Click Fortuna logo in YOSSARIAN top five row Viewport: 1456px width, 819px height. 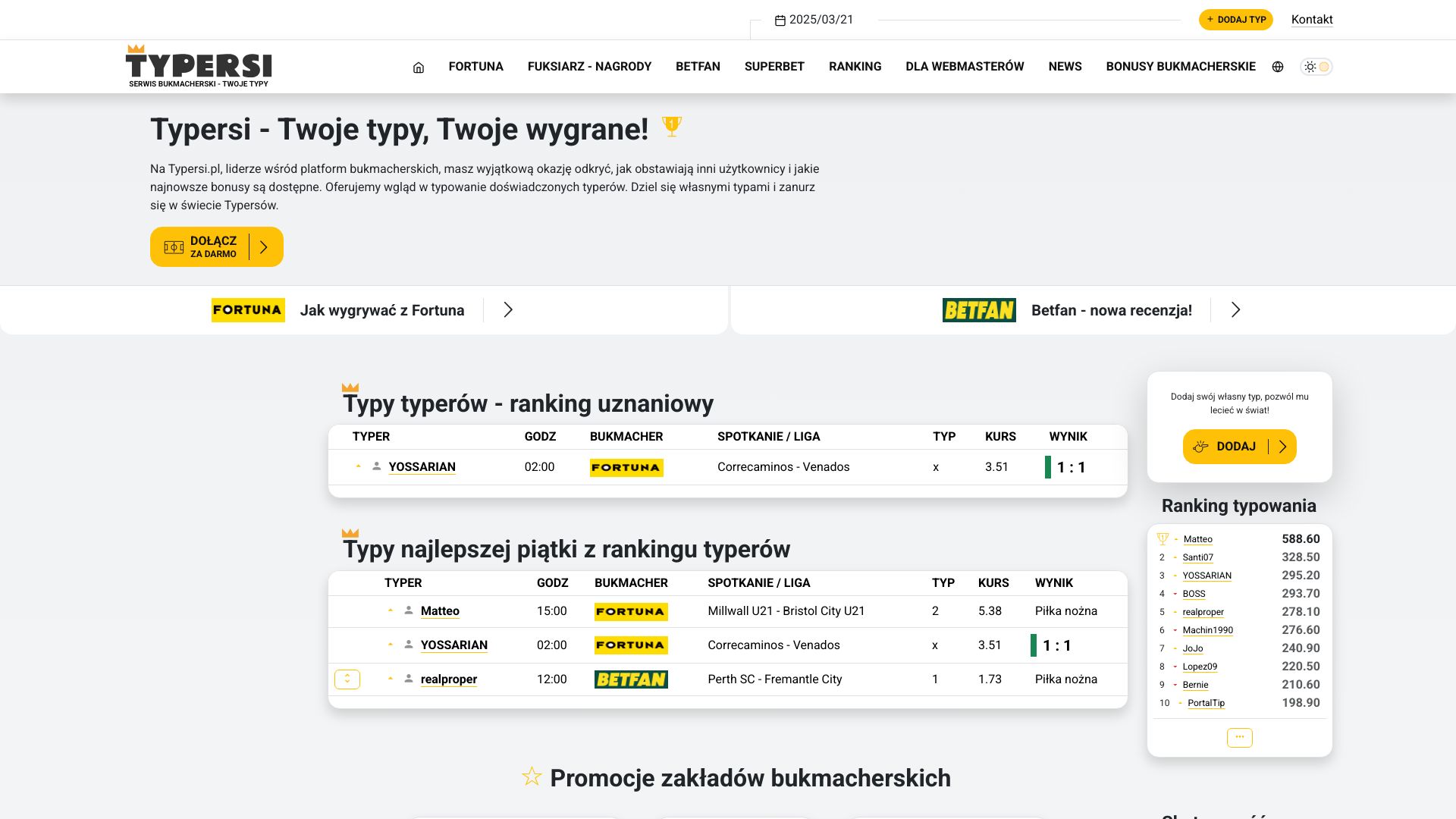(631, 645)
